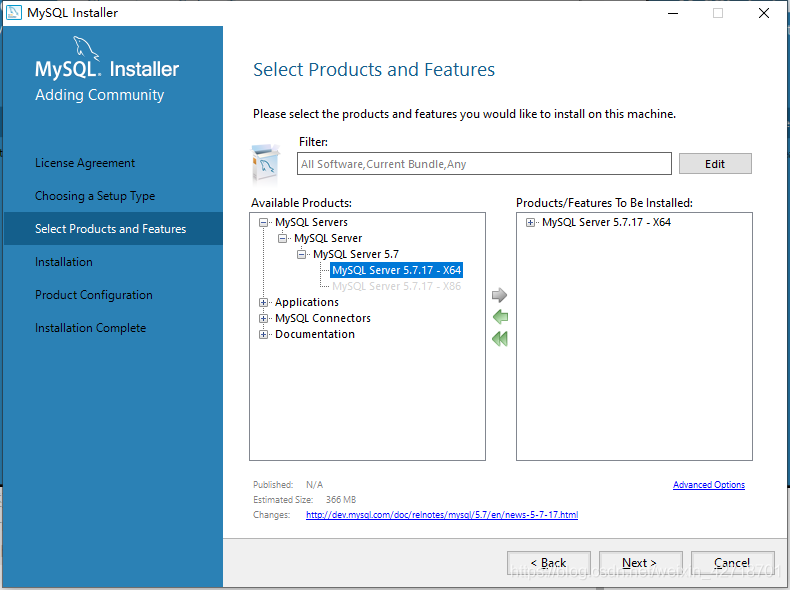Click the 366 MB estimated size value

(341, 500)
